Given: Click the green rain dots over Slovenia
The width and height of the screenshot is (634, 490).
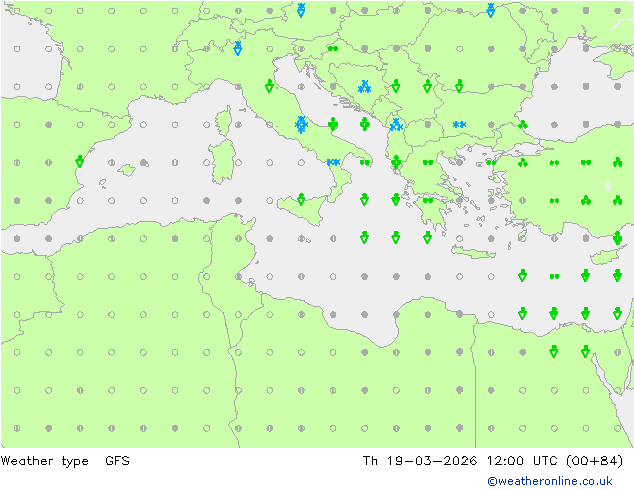Looking at the screenshot, I should tap(333, 49).
